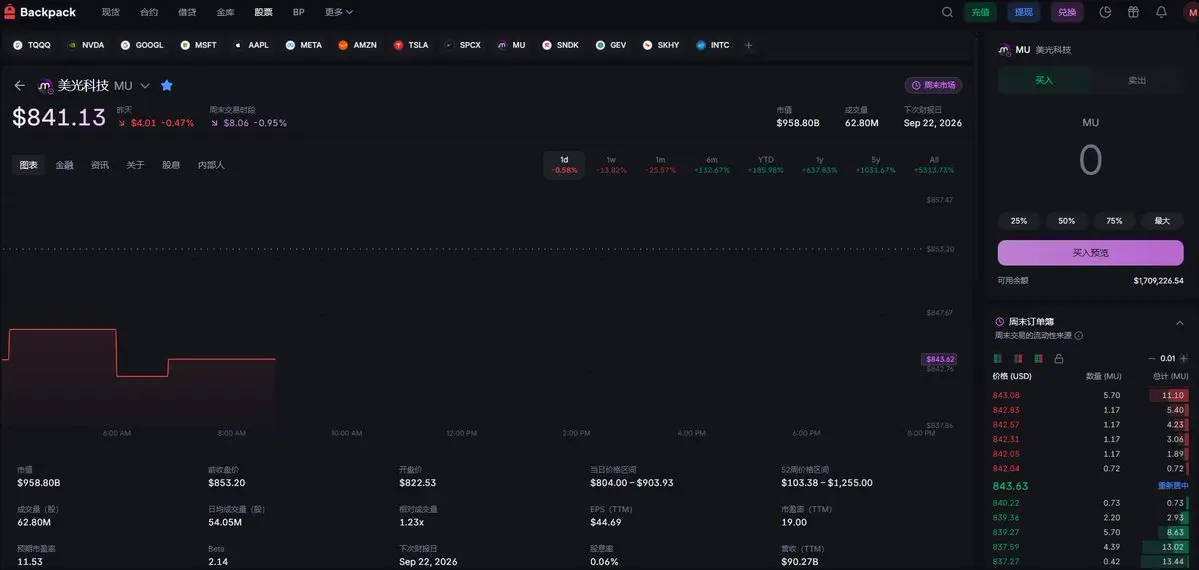Toggle the order book lock icon

[x=1058, y=358]
